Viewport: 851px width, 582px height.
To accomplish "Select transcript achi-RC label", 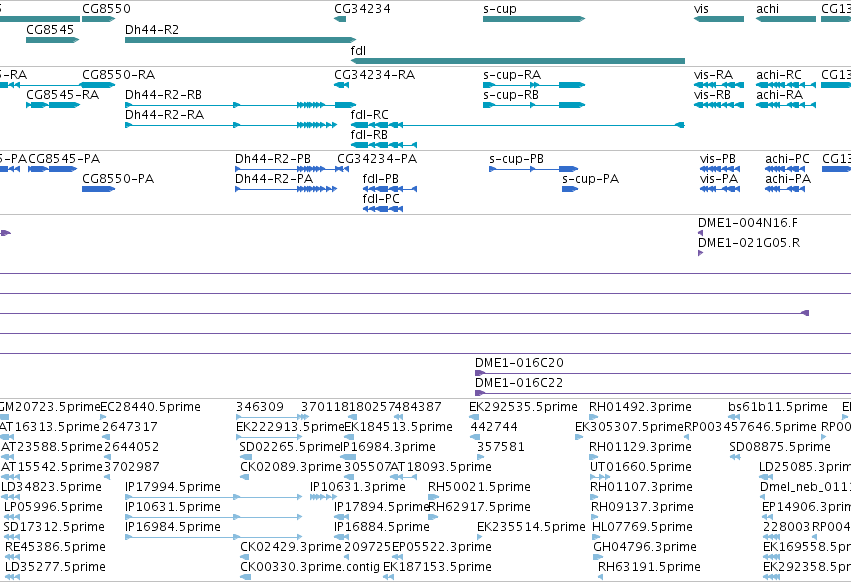I will 779,75.
